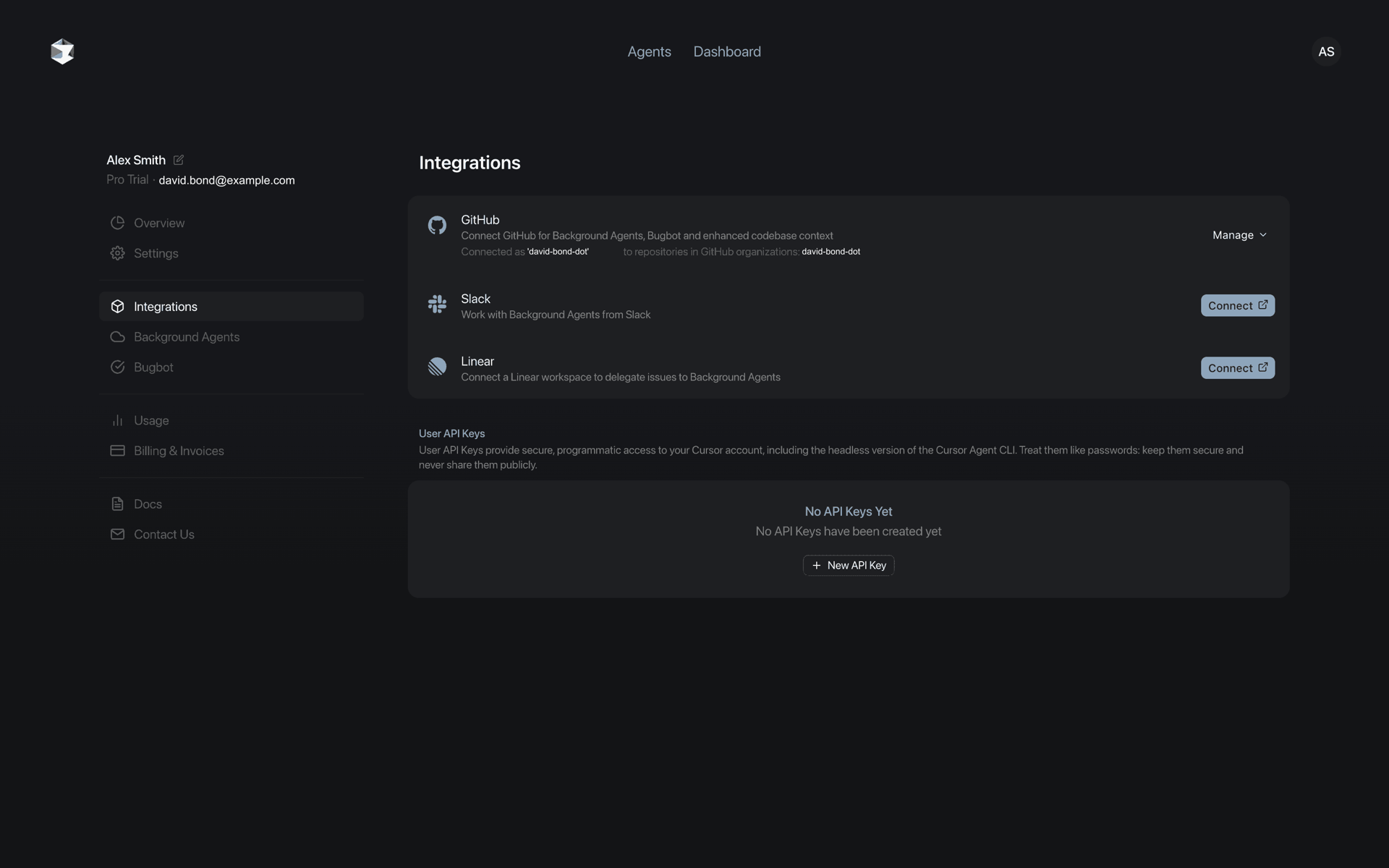Viewport: 1389px width, 868px height.
Task: Click the Slack integration title
Action: [x=475, y=299]
